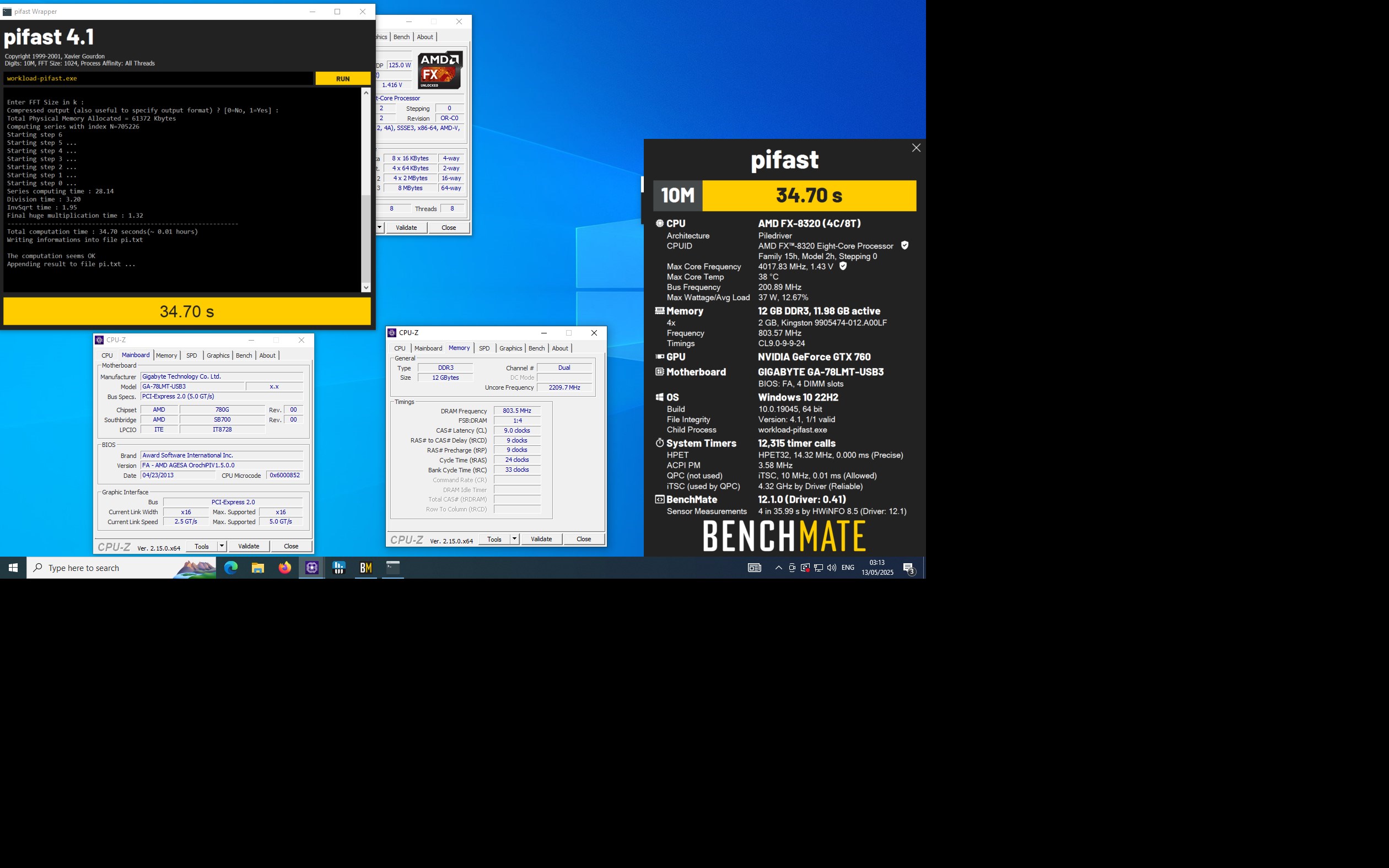The image size is (1389, 868).
Task: Open the taskbar clock showing 03:13
Action: point(877,568)
